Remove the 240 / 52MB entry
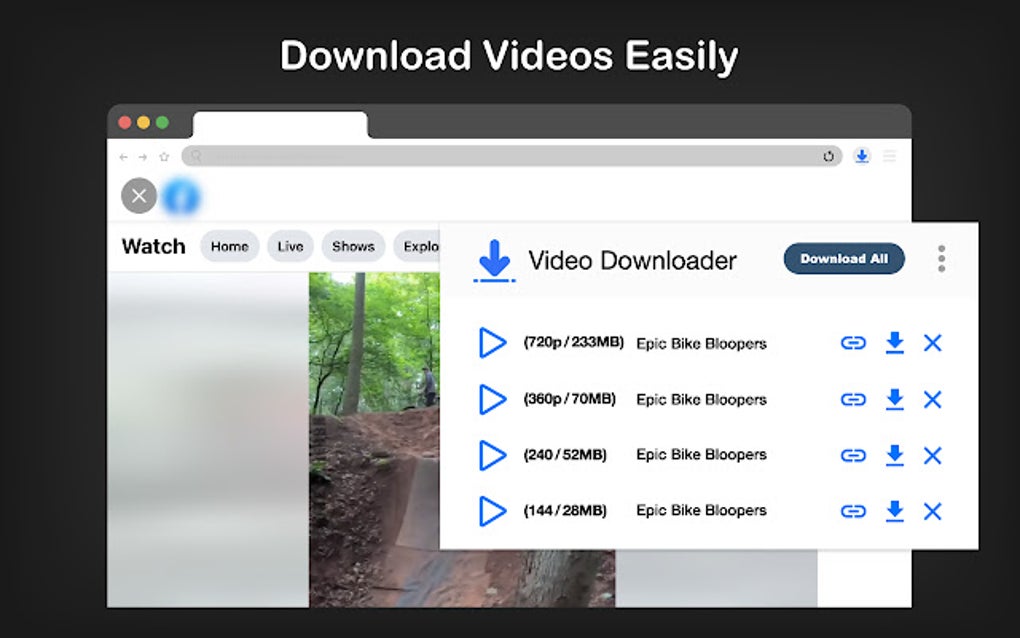Screen dimensions: 1020x638 [x=933, y=455]
